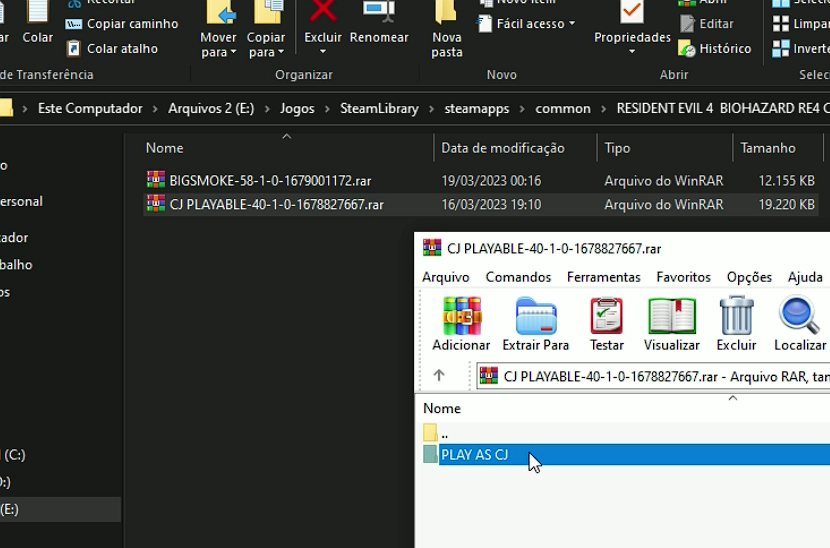This screenshot has height=548, width=830.
Task: Click the Excluir trash bin in WinRAR
Action: coord(736,316)
